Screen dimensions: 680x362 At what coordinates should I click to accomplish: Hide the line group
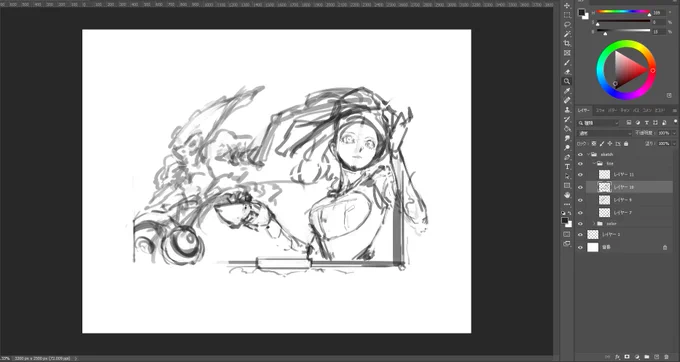coord(581,163)
